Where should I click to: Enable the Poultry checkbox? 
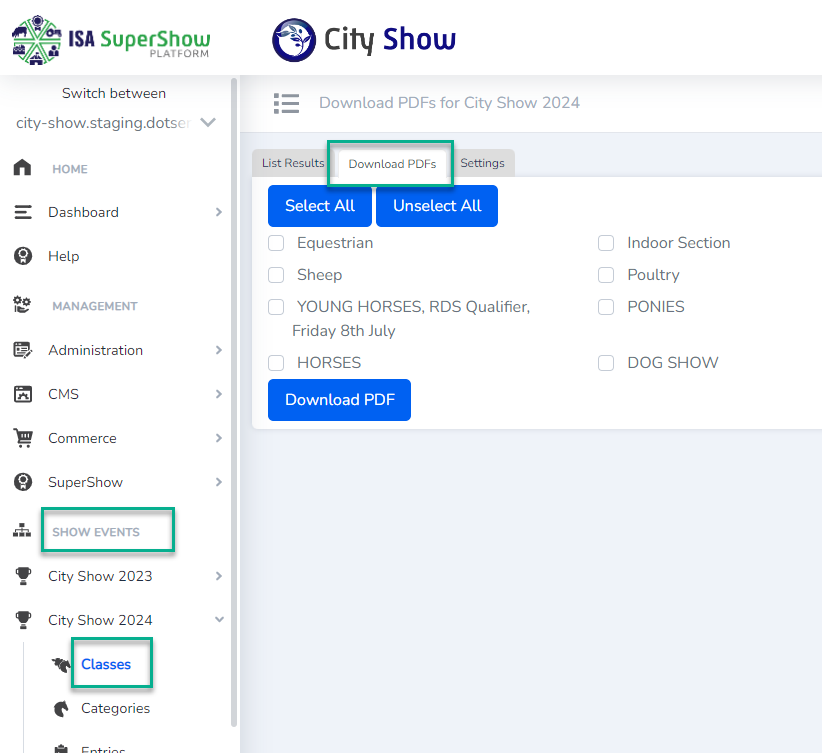(x=606, y=275)
